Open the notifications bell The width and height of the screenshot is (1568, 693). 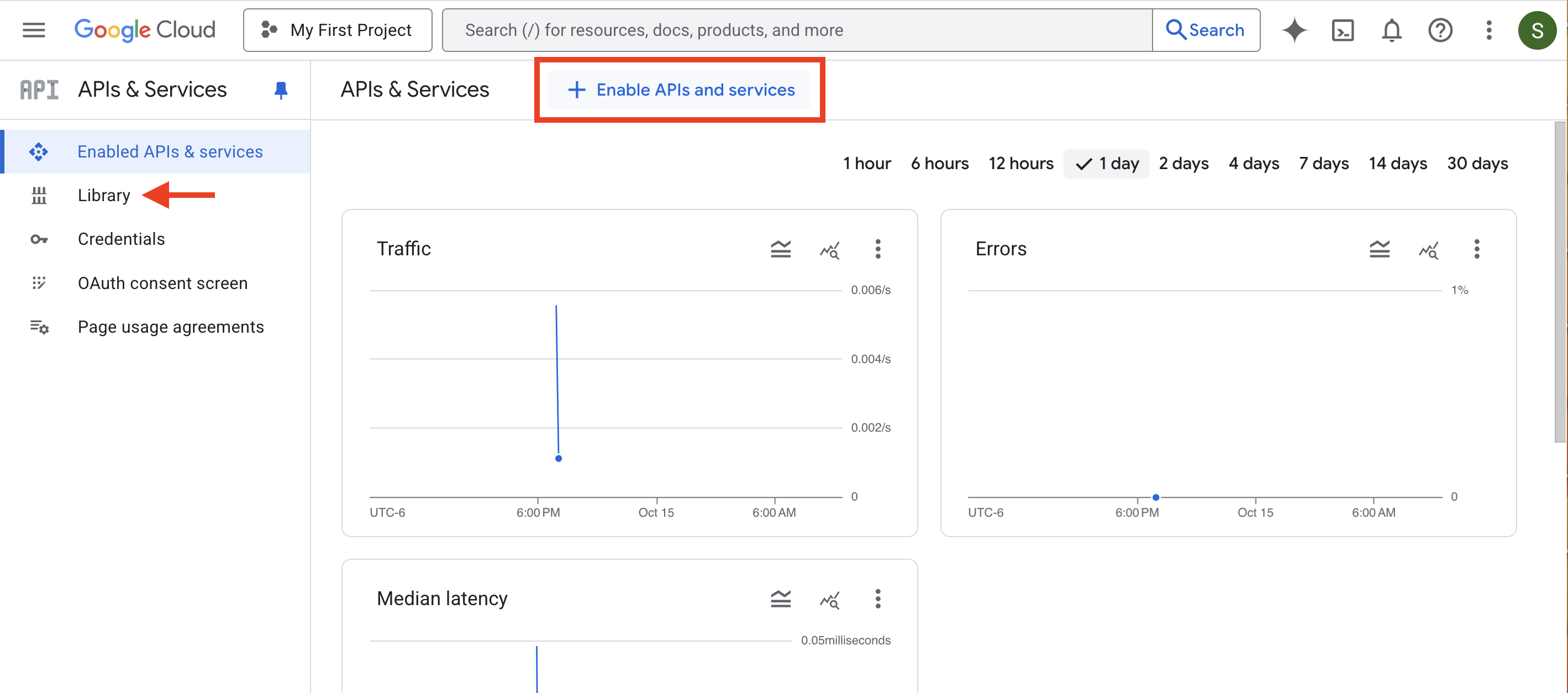click(x=1391, y=30)
